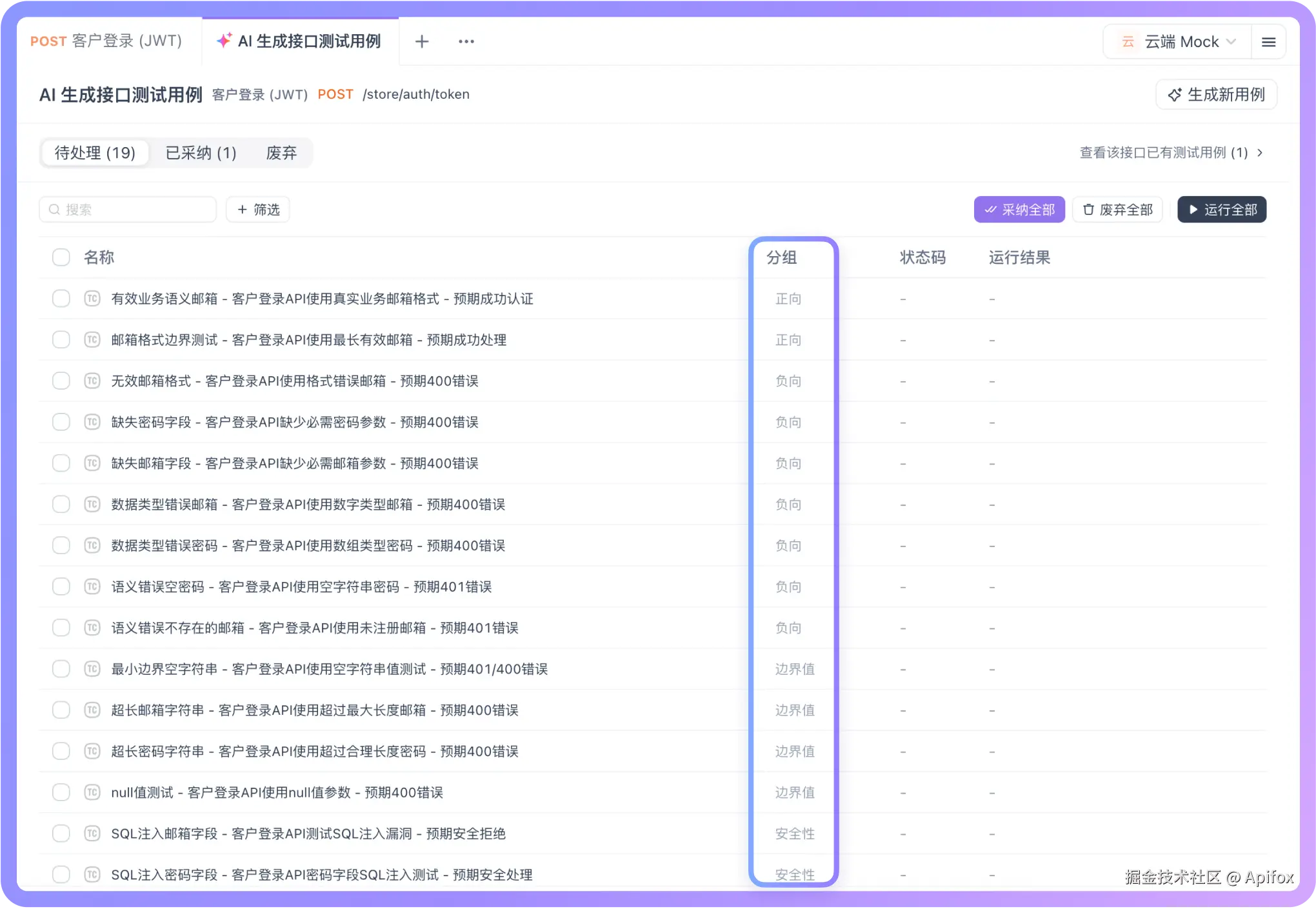Viewport: 1316px width, 909px height.
Task: Open the three-dots more tabs menu
Action: pos(466,42)
